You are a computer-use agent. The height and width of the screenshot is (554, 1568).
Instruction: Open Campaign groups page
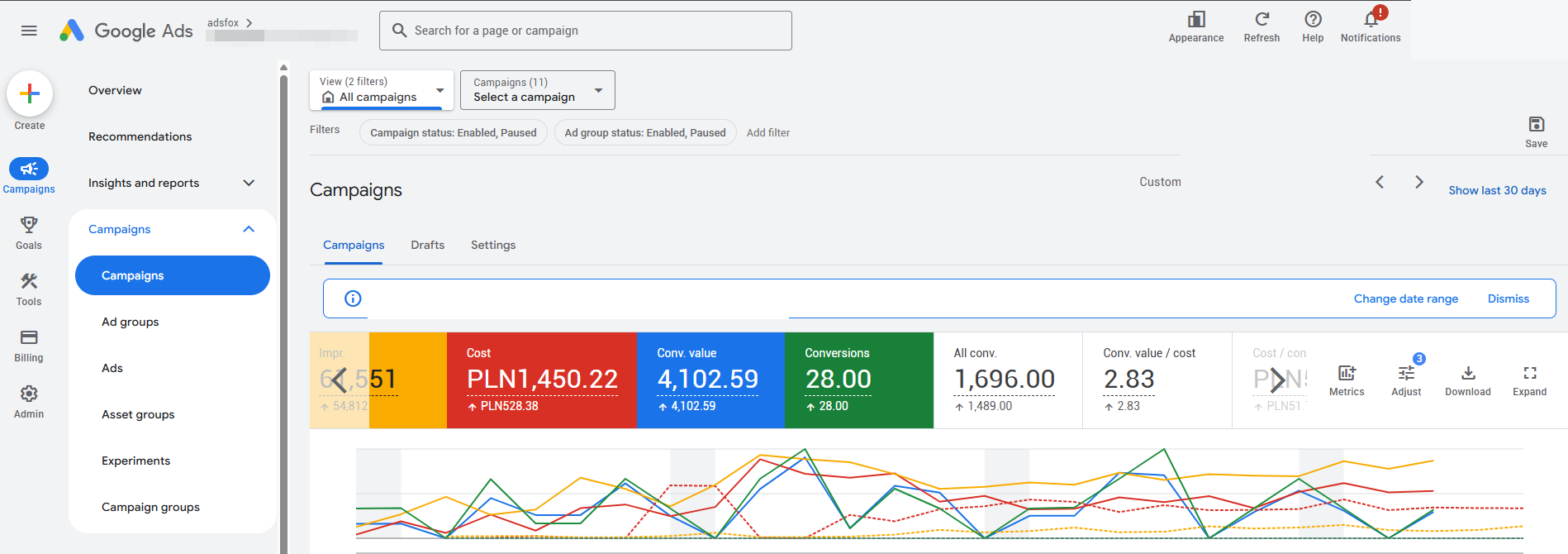point(150,507)
